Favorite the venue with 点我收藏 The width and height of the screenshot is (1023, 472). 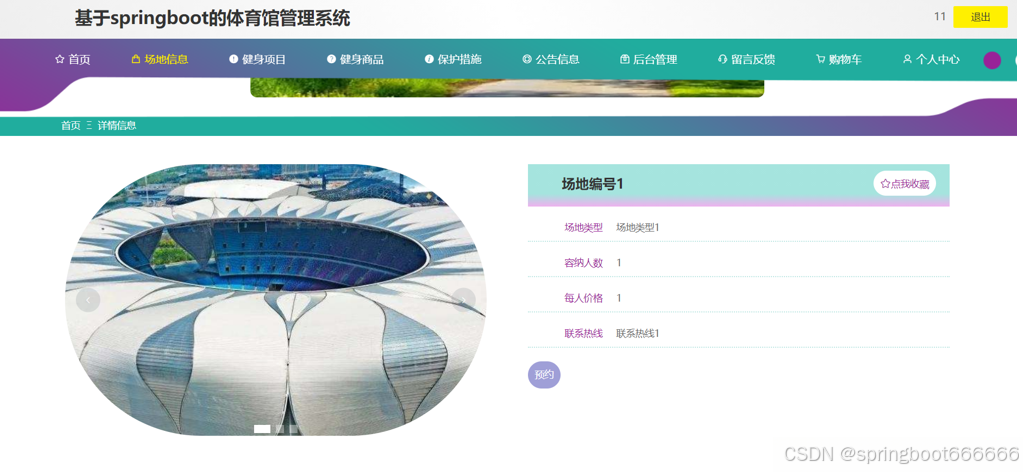pos(904,183)
